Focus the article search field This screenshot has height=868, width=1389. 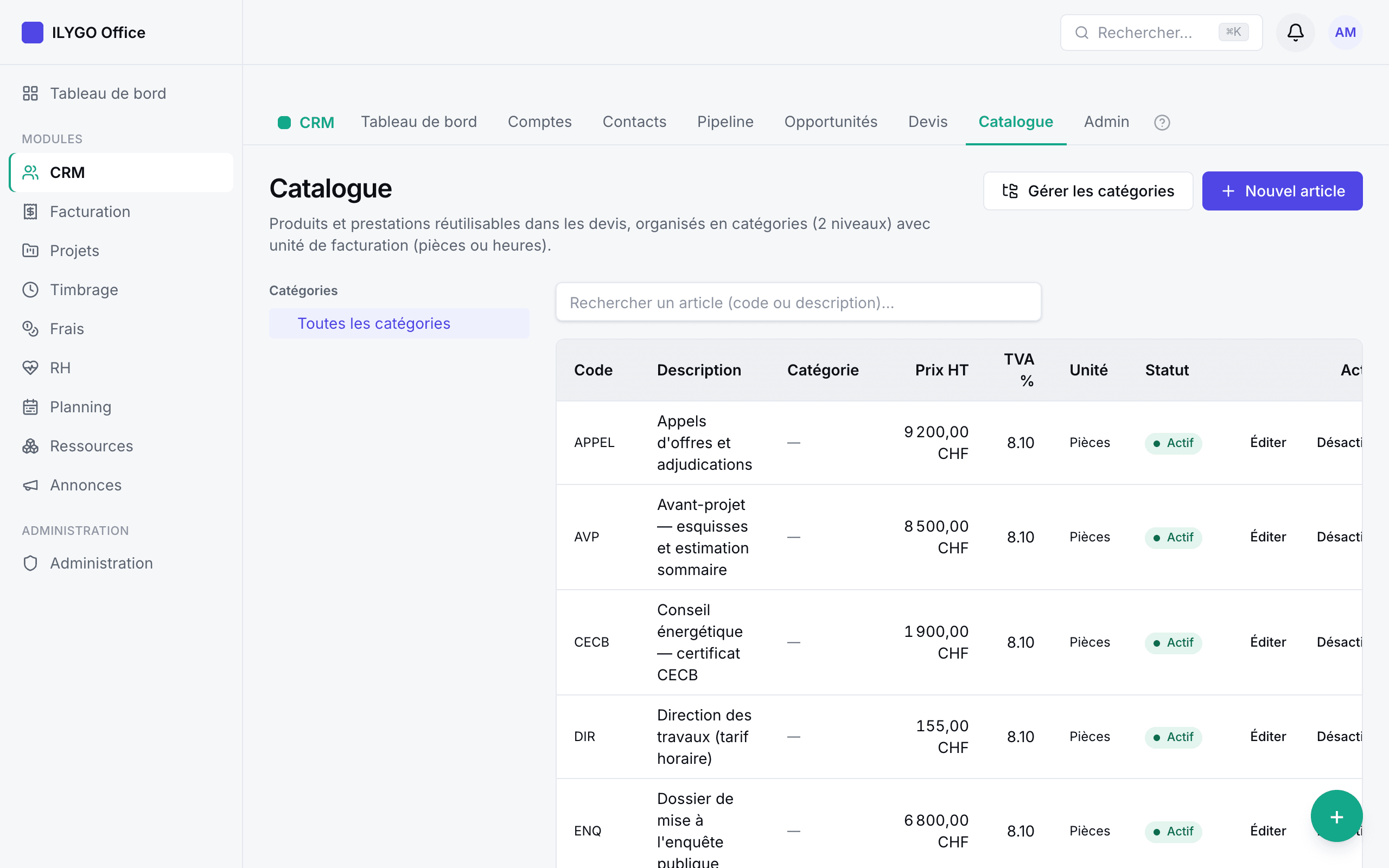798,303
